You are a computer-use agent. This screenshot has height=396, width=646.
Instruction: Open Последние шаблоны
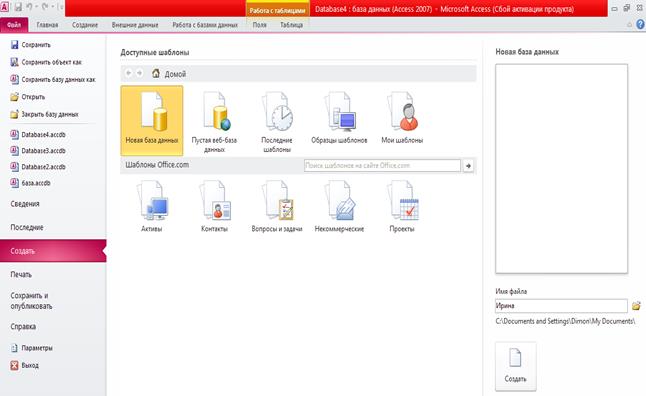coord(277,122)
